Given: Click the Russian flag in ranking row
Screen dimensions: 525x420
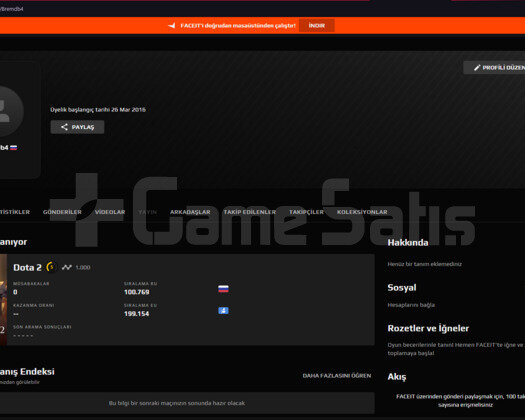Looking at the screenshot, I should pos(223,289).
